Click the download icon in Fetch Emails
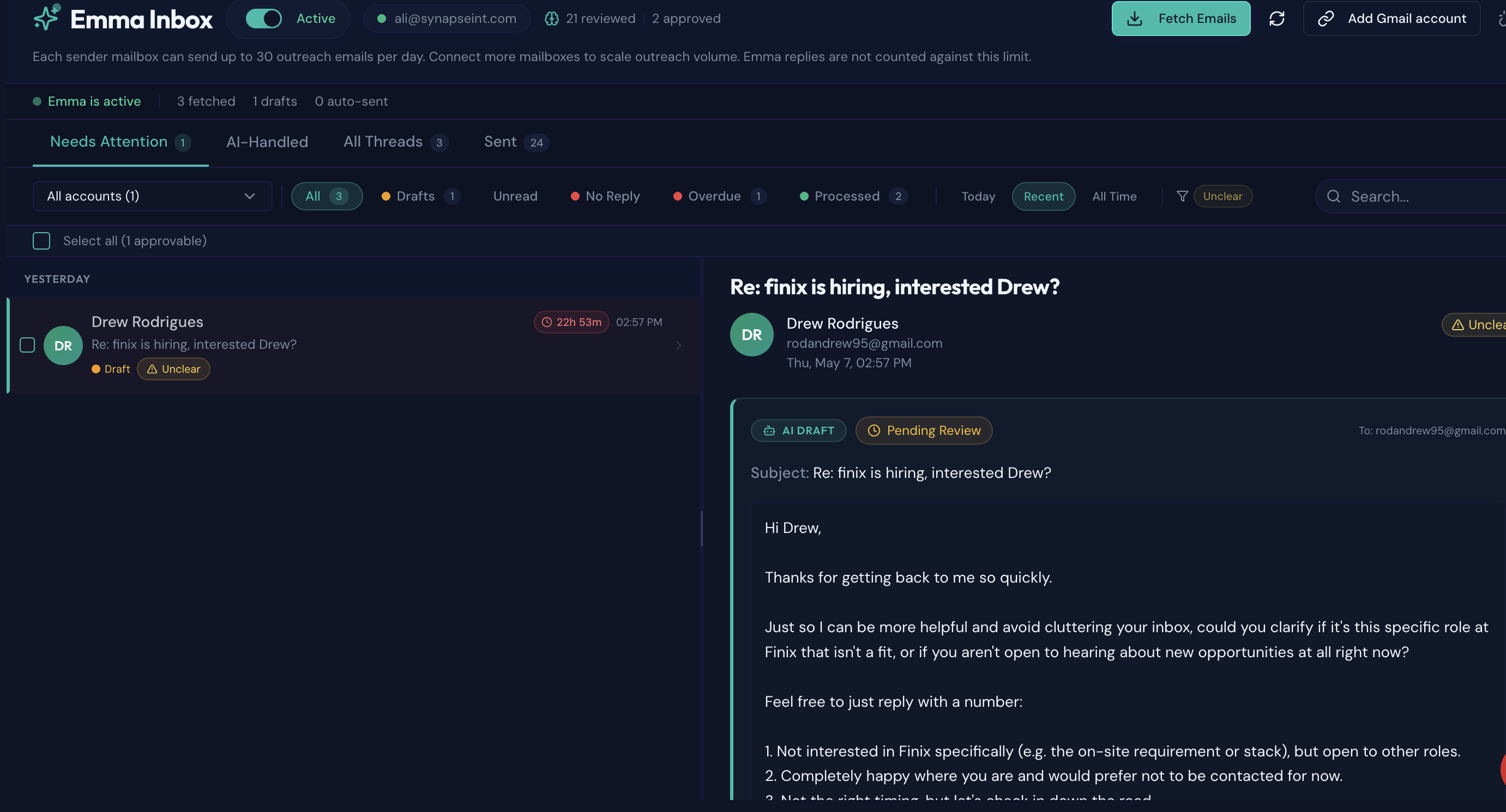 point(1135,19)
